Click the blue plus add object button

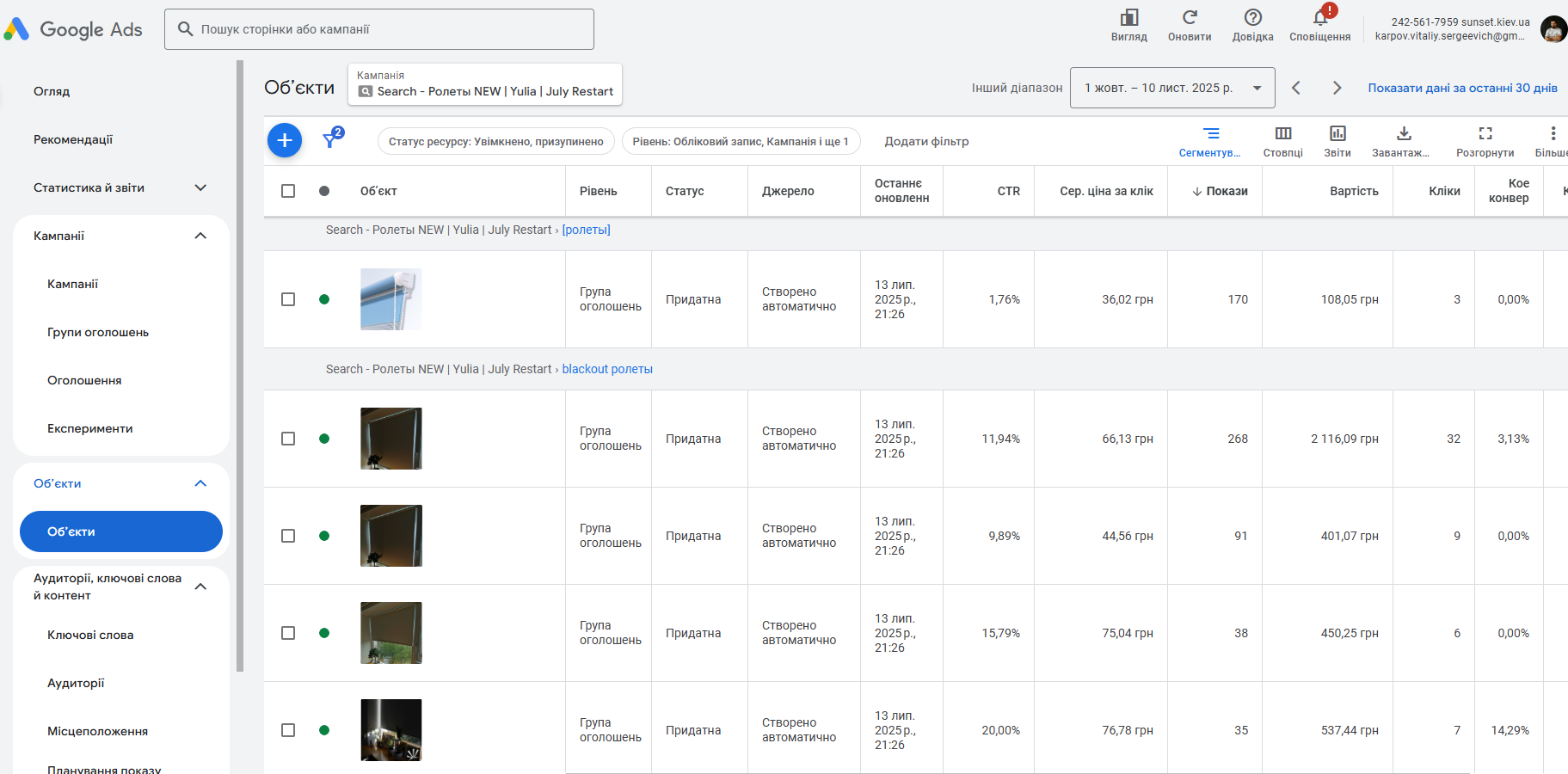coord(285,140)
